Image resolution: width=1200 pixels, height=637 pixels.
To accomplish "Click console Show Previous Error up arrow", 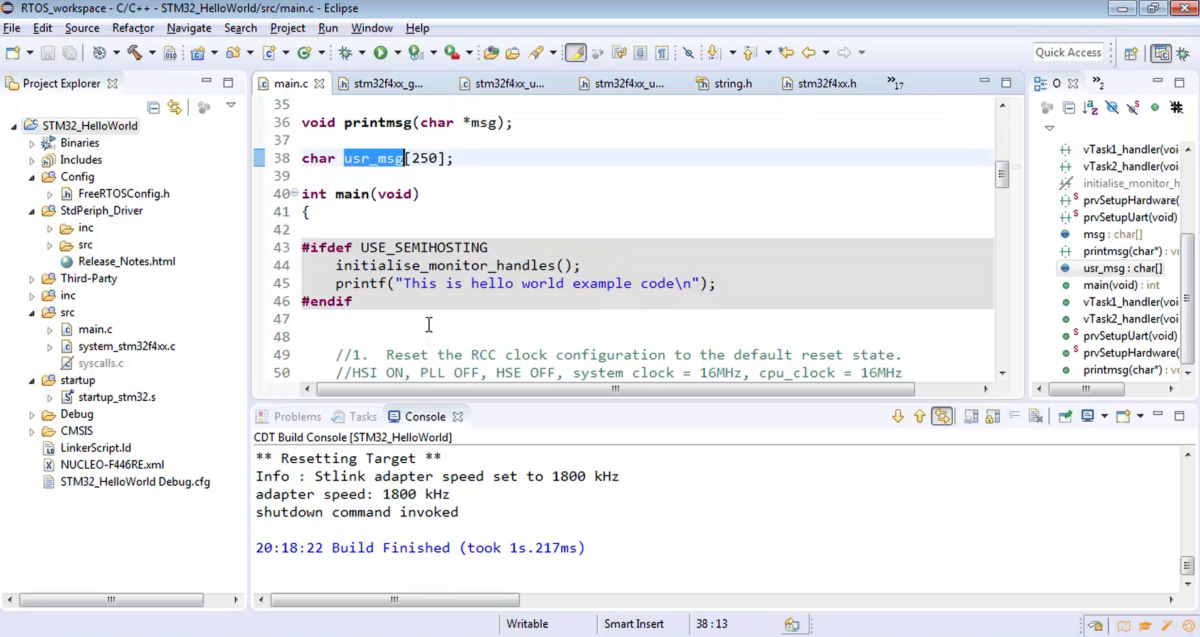I will coord(919,416).
